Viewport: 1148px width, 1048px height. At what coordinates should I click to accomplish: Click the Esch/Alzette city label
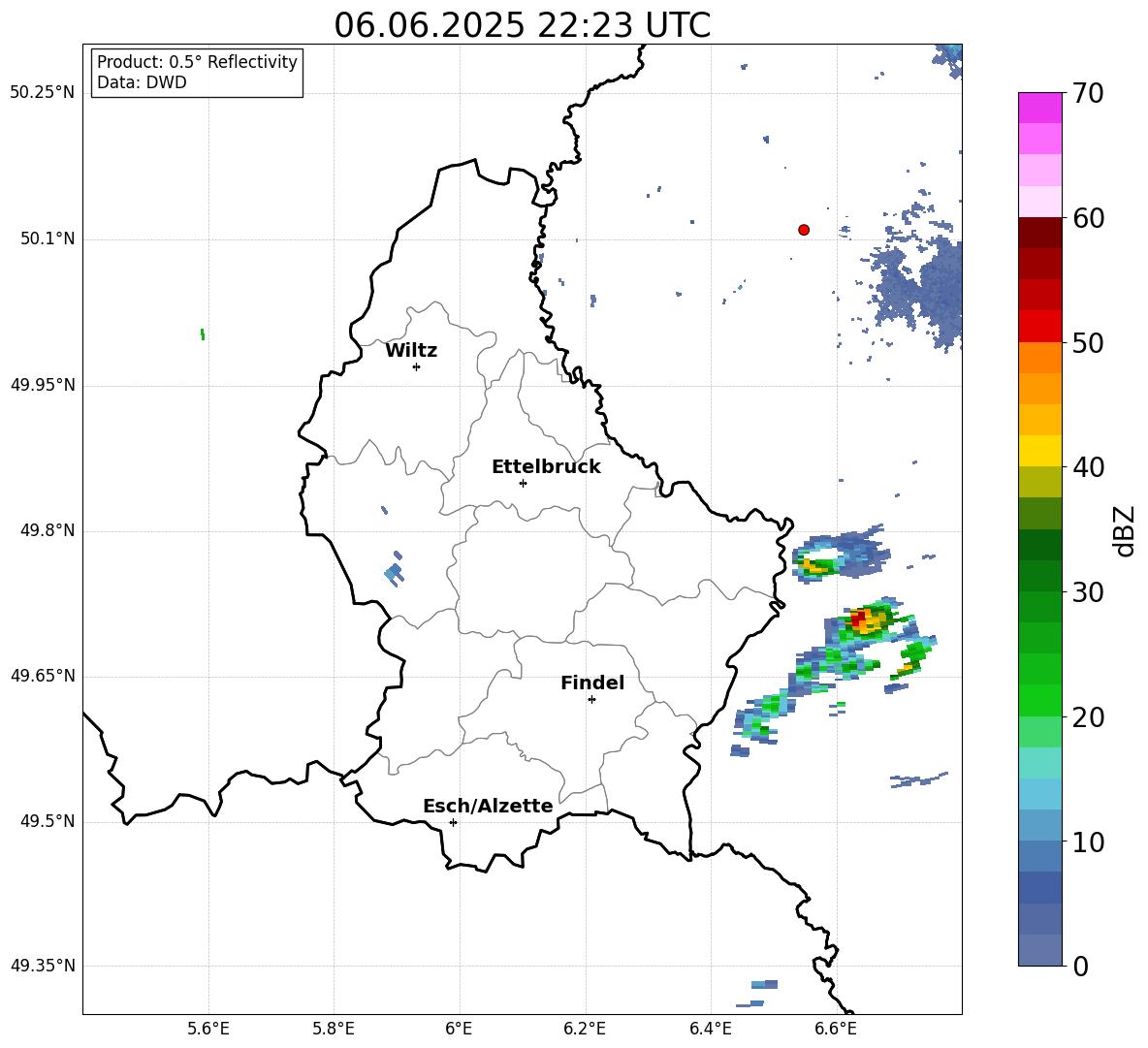pos(488,806)
